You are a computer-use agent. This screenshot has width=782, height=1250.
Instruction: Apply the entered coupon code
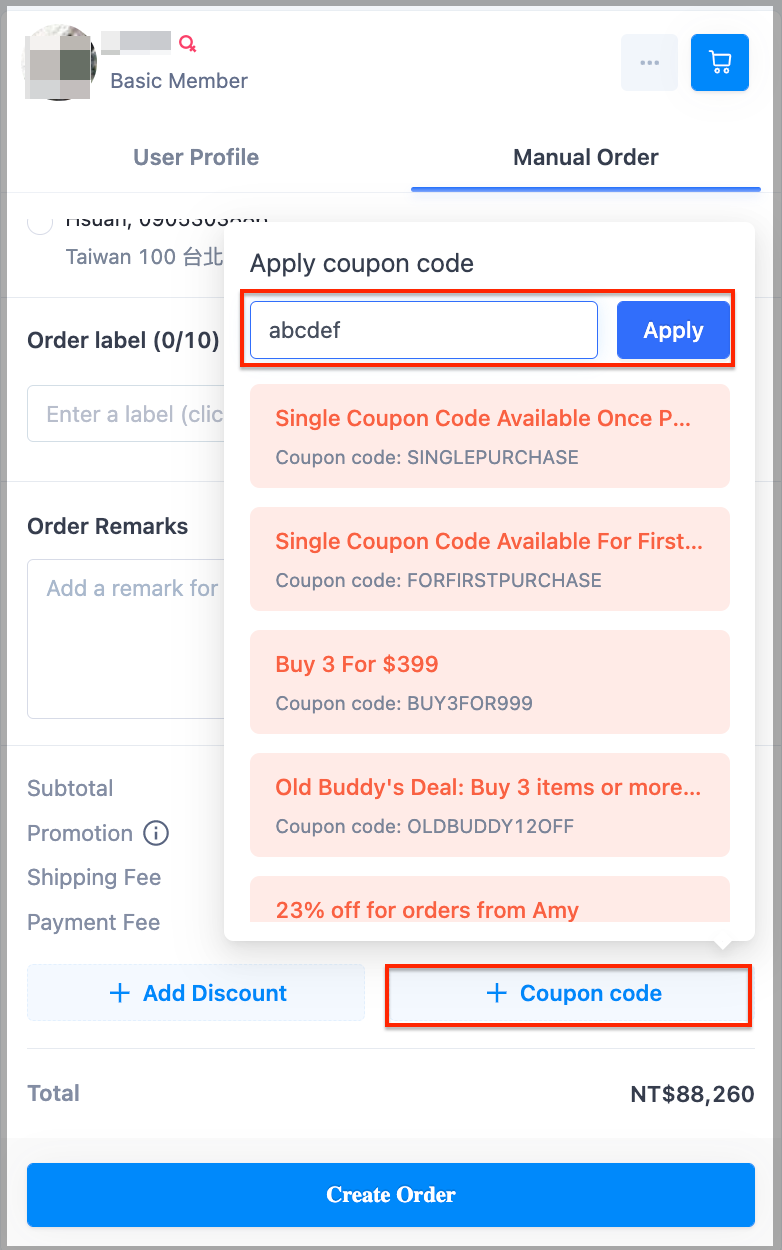674,330
